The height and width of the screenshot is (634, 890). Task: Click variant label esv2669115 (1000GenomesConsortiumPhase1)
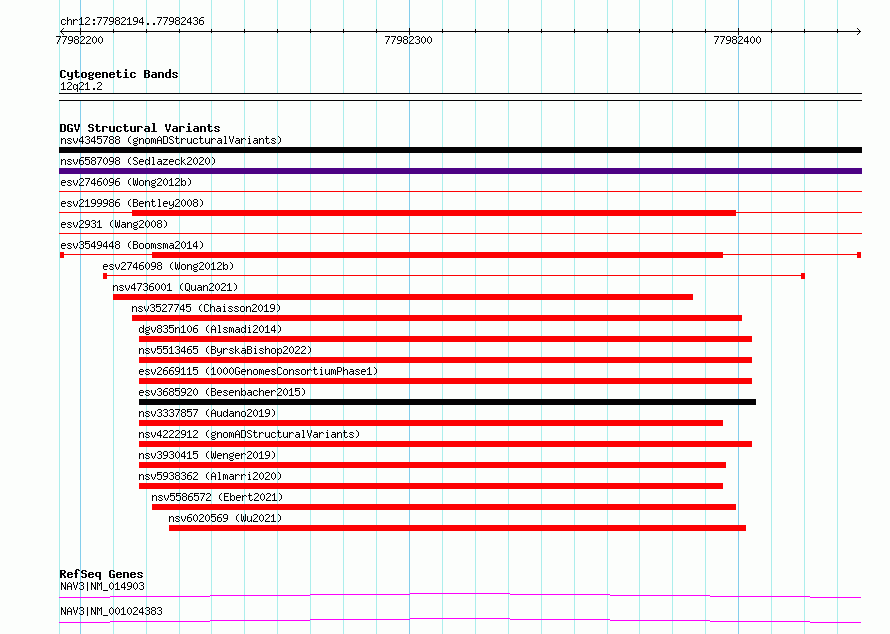258,371
